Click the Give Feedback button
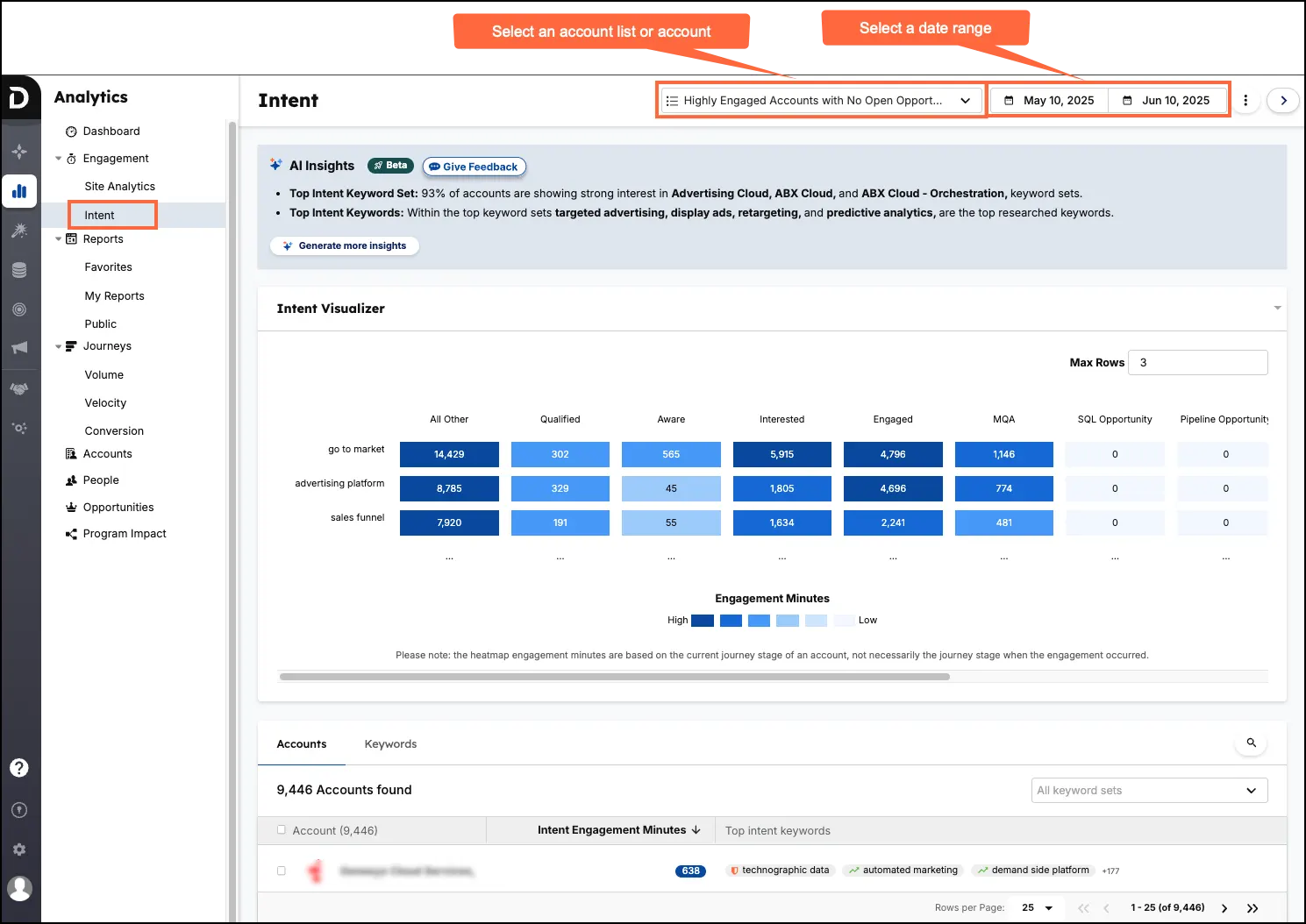This screenshot has width=1306, height=924. pos(474,166)
